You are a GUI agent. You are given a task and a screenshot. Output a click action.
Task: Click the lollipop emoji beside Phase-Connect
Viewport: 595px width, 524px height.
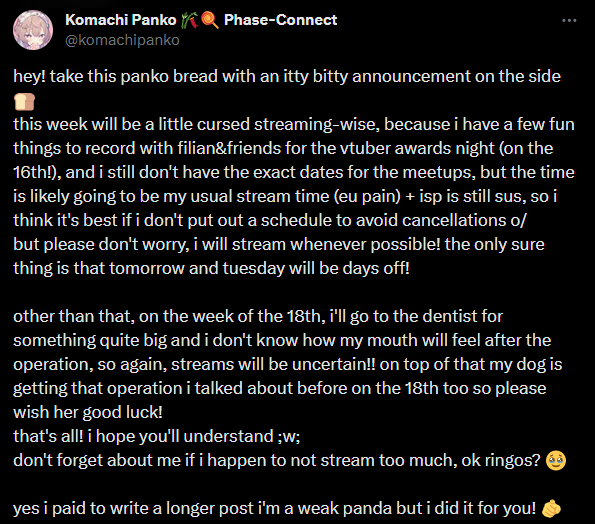tap(210, 20)
